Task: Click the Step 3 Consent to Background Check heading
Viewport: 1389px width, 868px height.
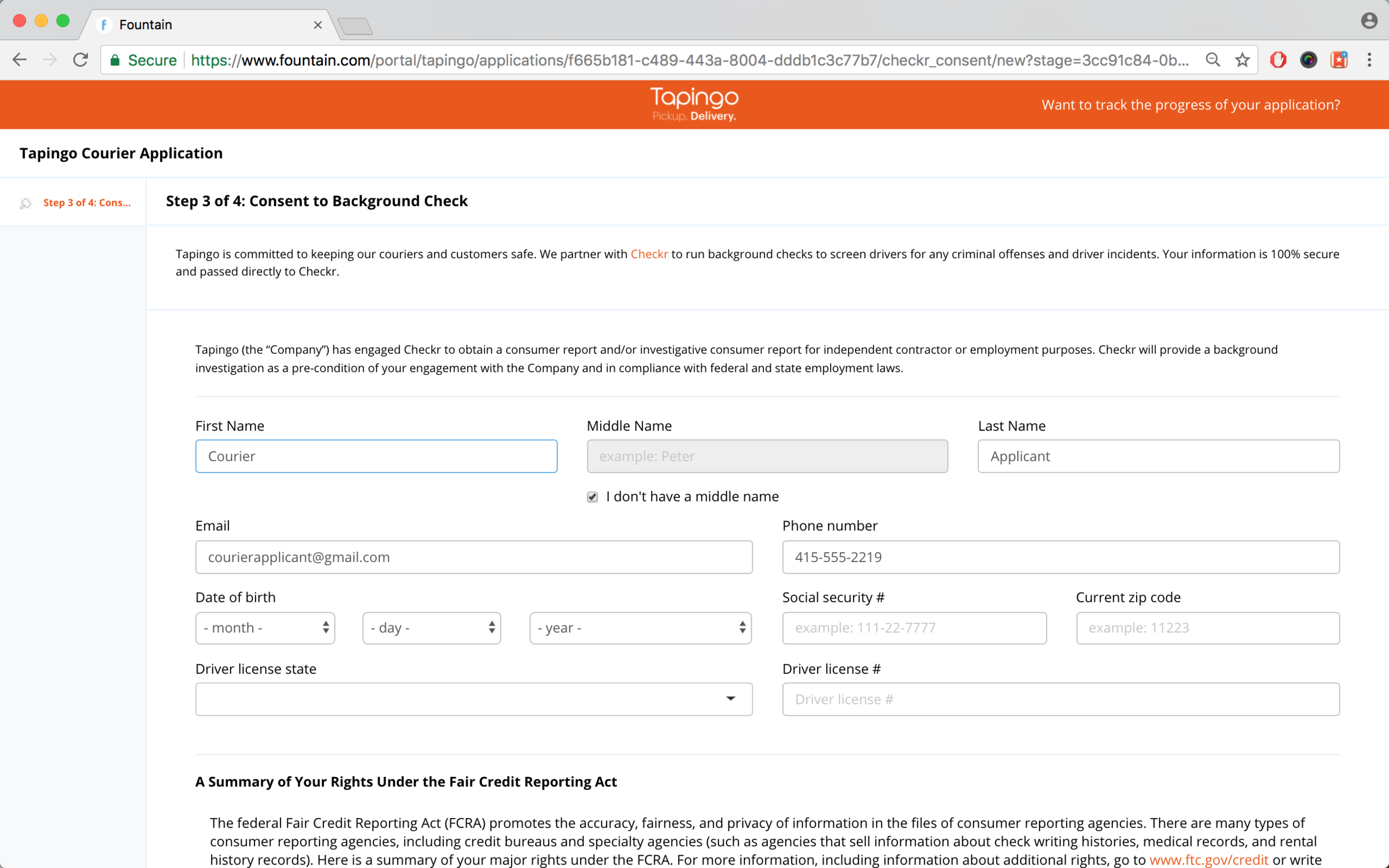Action: coord(317,201)
